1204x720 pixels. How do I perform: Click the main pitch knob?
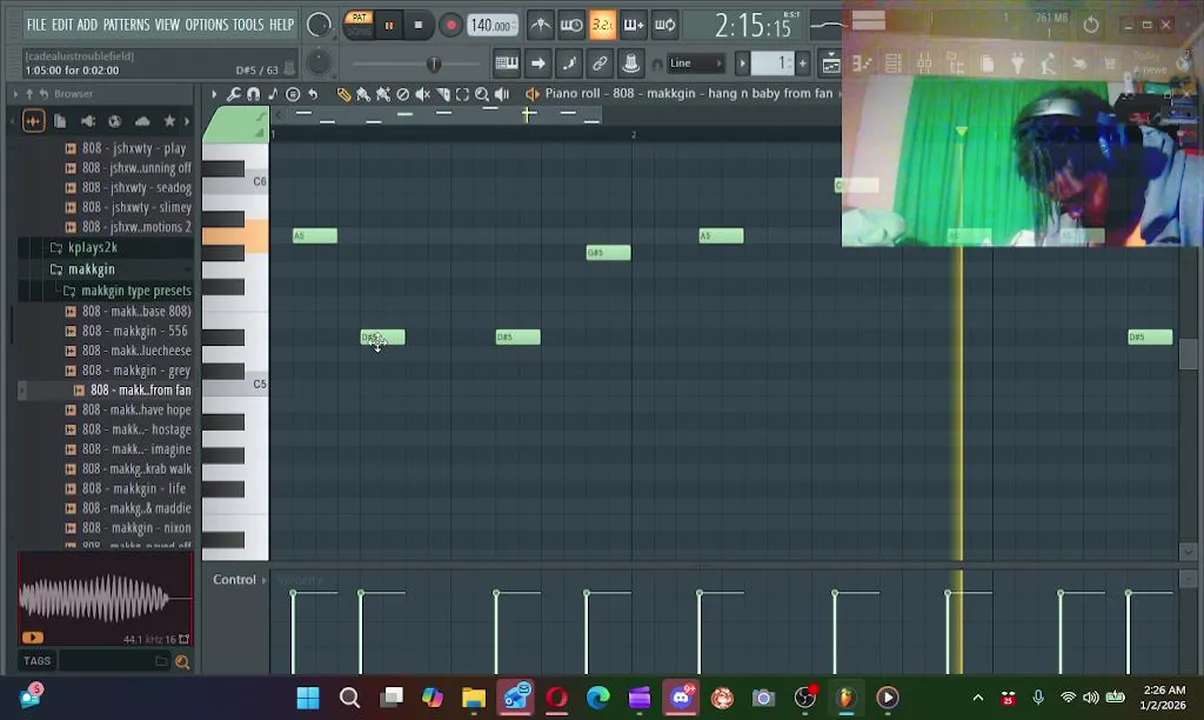tap(318, 64)
